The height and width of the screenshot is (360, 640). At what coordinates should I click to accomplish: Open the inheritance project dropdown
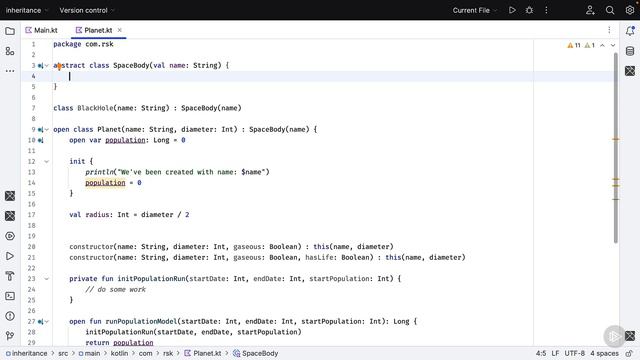(27, 10)
